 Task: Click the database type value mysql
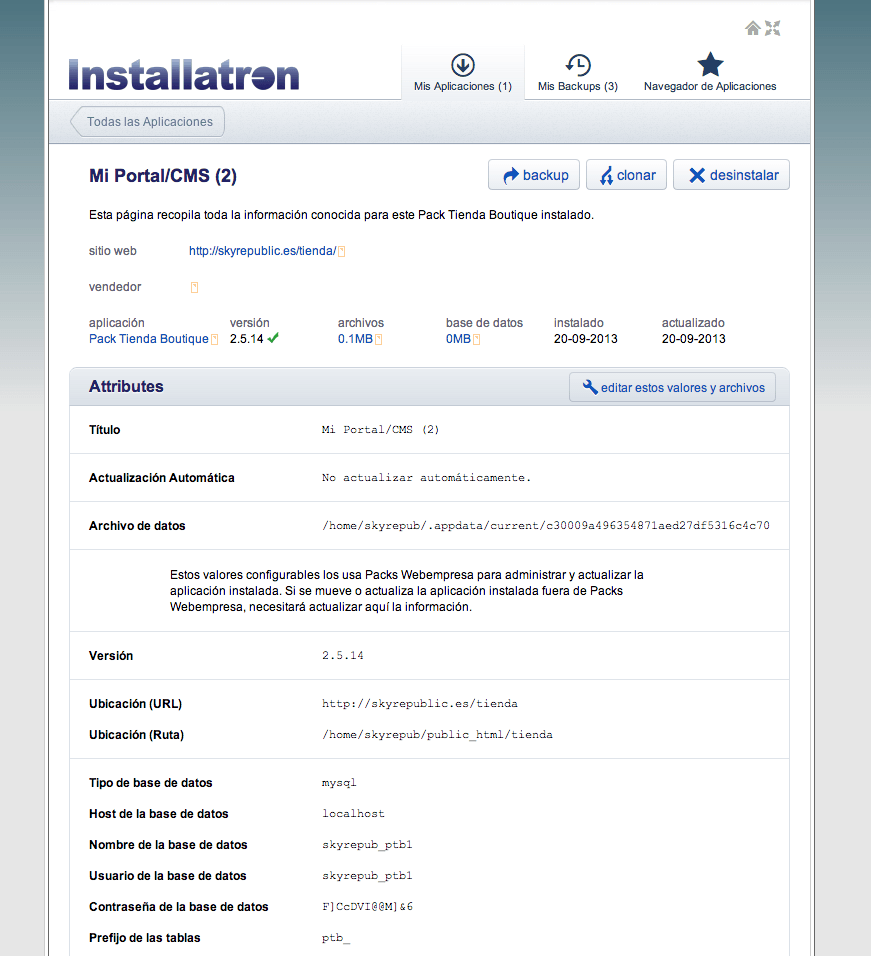[339, 783]
